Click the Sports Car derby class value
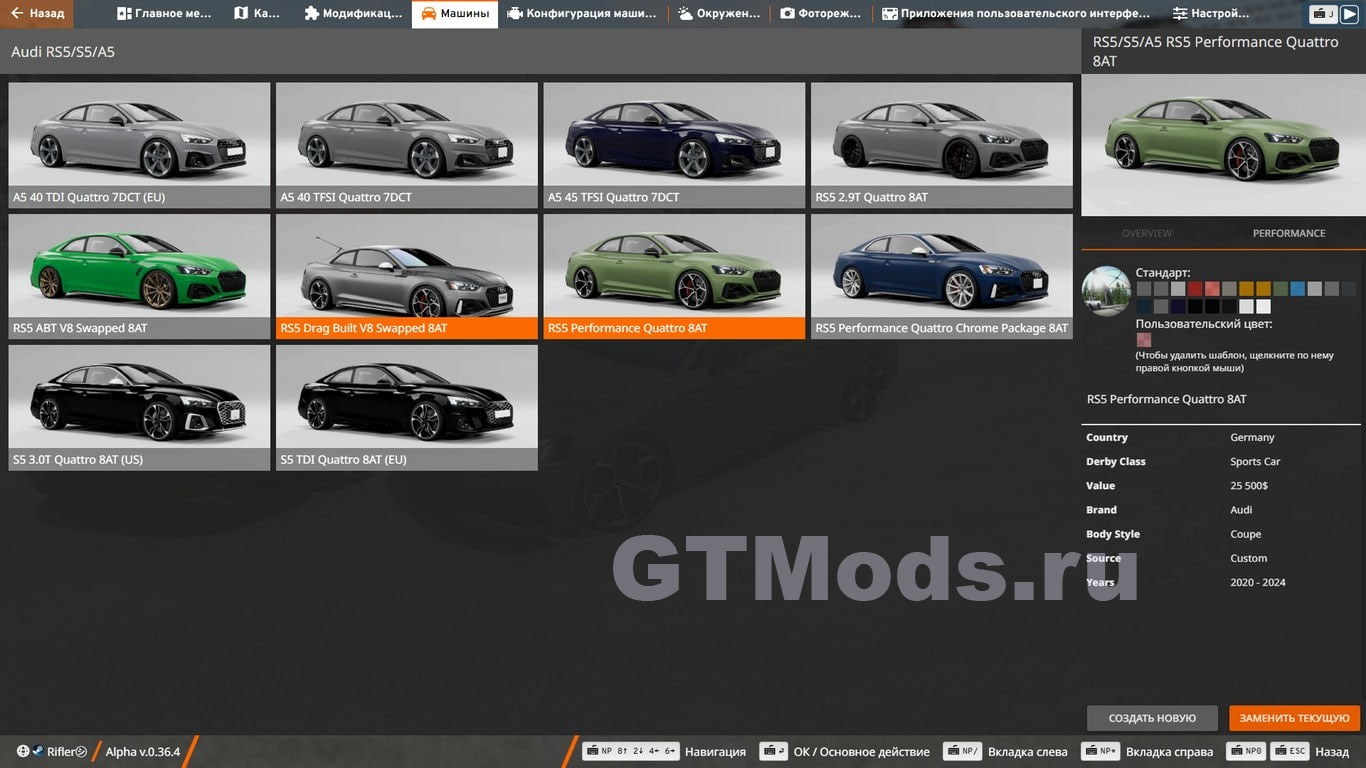Viewport: 1366px width, 768px height. tap(1255, 461)
